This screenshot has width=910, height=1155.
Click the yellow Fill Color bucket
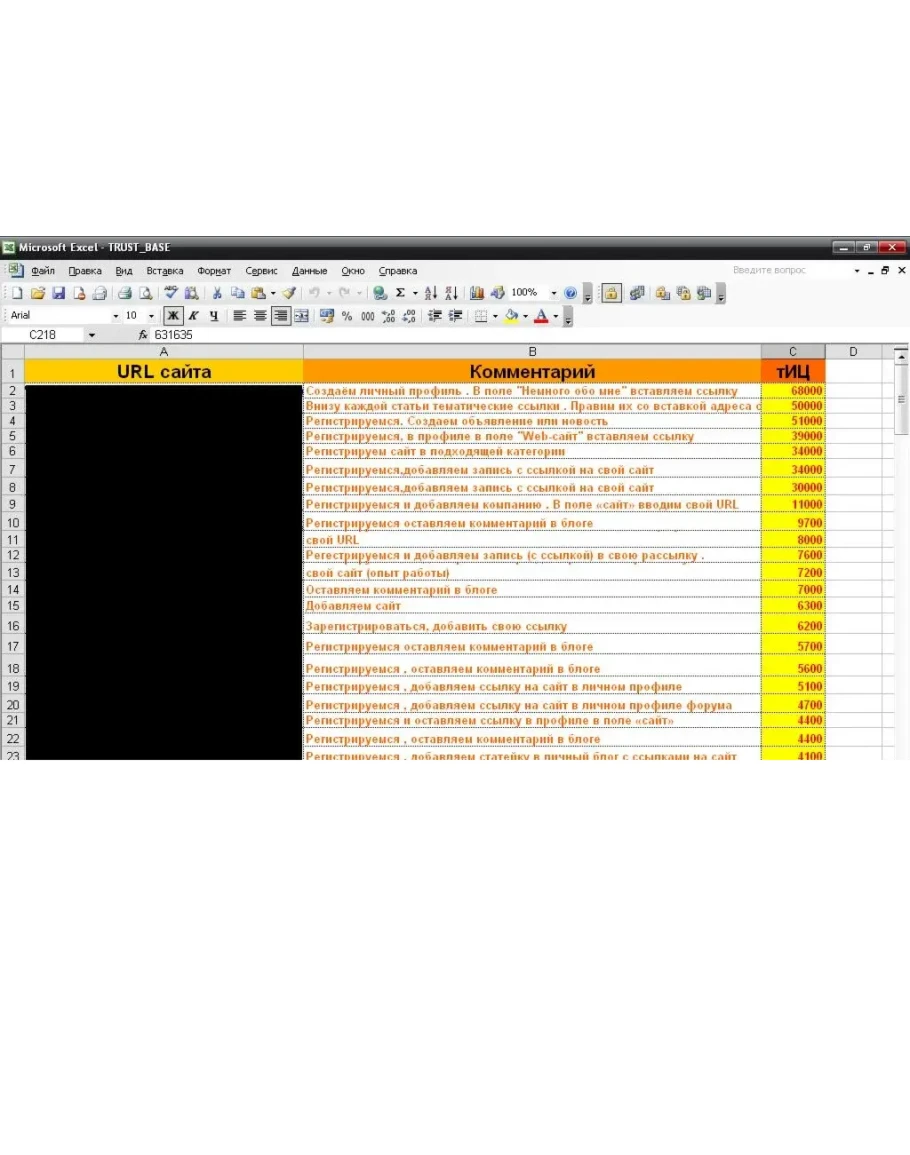click(x=511, y=316)
